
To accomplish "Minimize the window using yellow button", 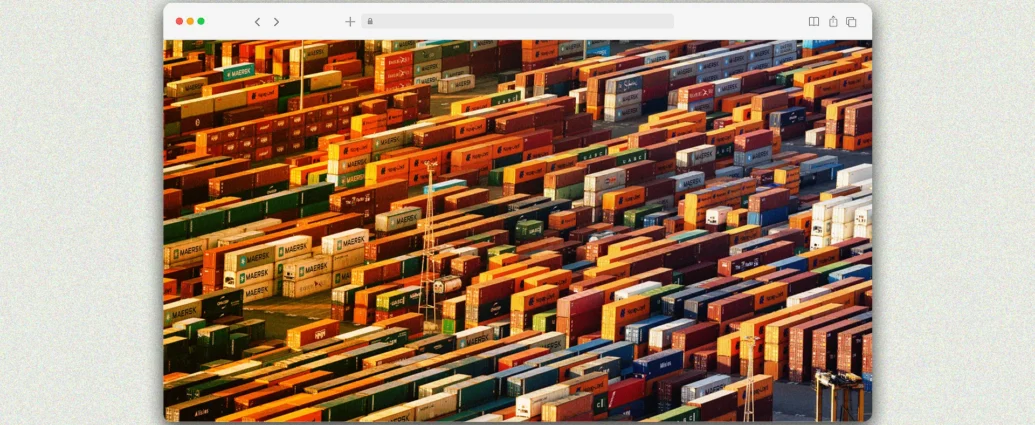I will (x=190, y=21).
